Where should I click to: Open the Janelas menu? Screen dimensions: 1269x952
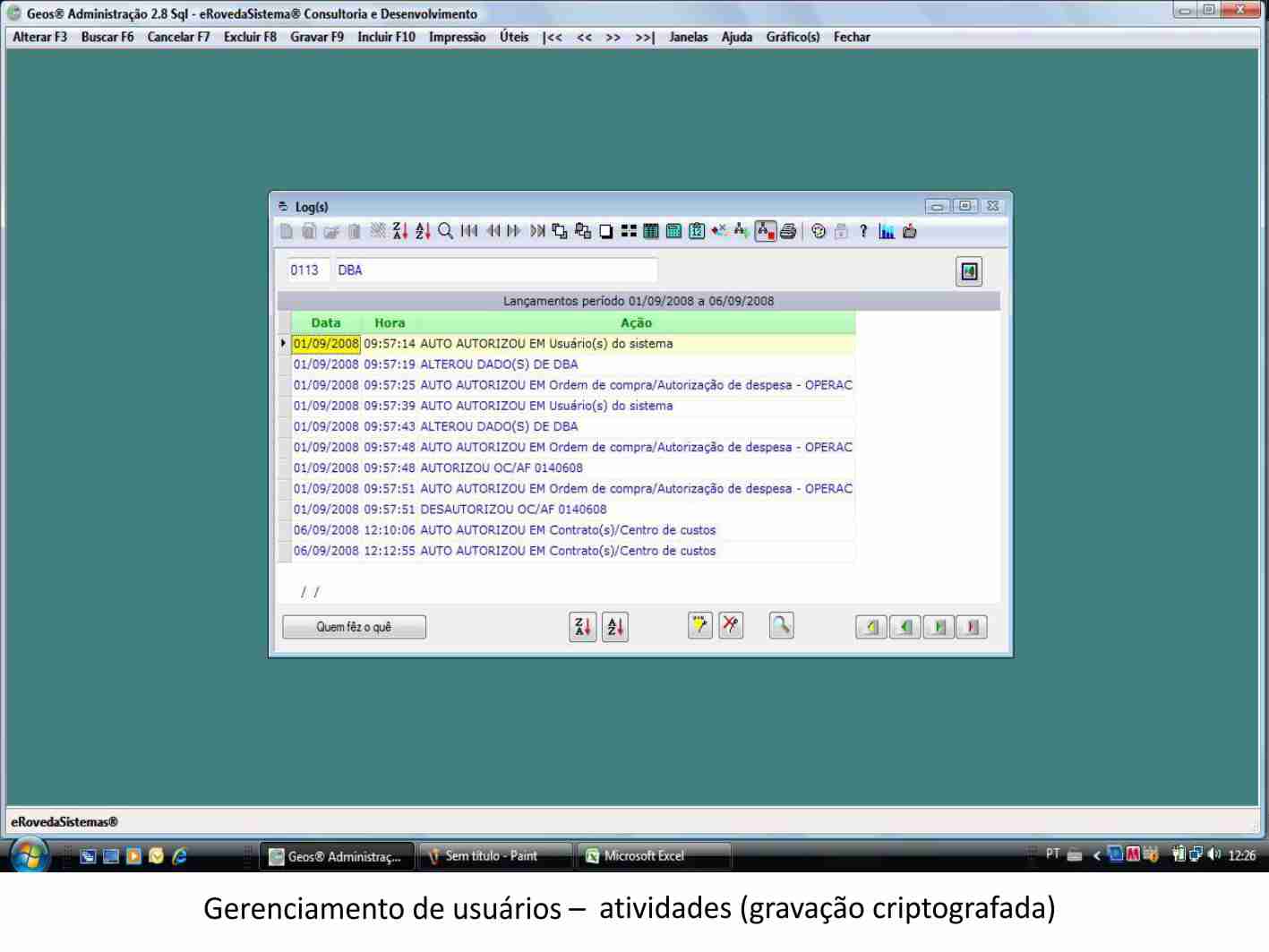(x=689, y=37)
